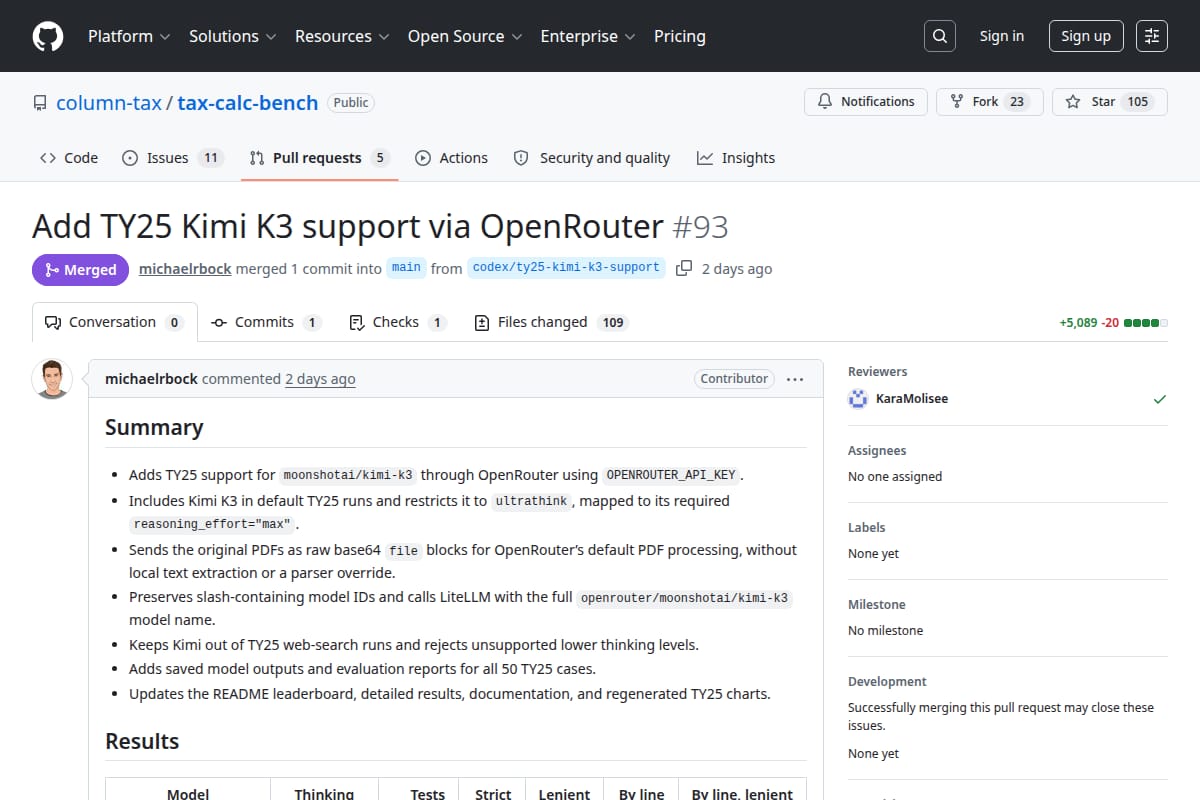Click KaraMolisee reviewer avatar
1200x800 pixels.
(857, 398)
